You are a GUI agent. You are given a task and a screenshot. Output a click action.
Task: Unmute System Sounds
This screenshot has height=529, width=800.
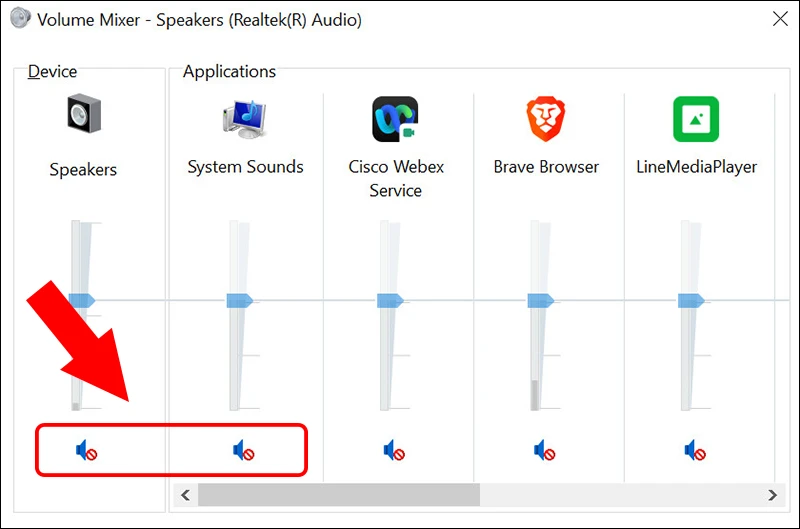coord(244,452)
